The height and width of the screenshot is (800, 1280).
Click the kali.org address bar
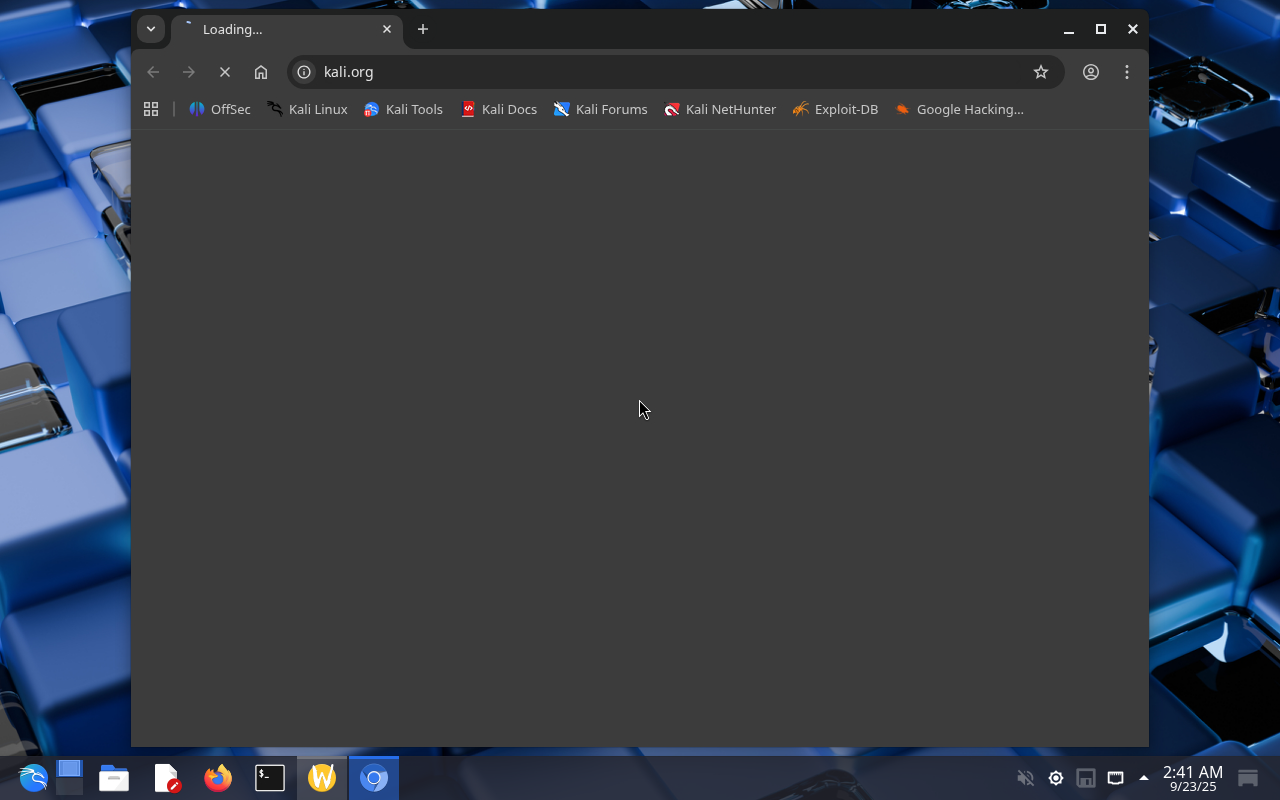660,72
